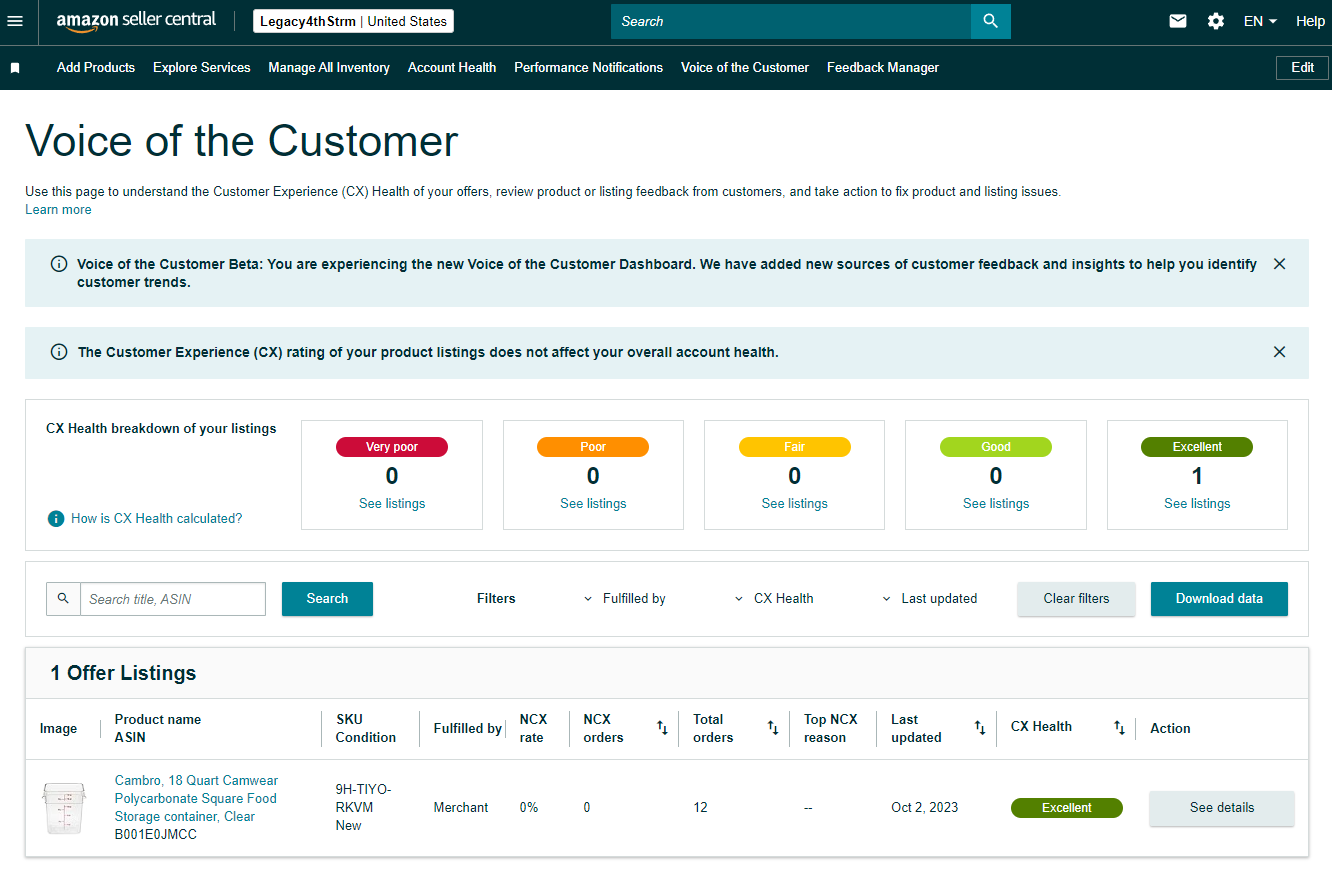The width and height of the screenshot is (1332, 876).
Task: Dismiss the Voice of the Customer Beta banner
Action: click(1279, 264)
